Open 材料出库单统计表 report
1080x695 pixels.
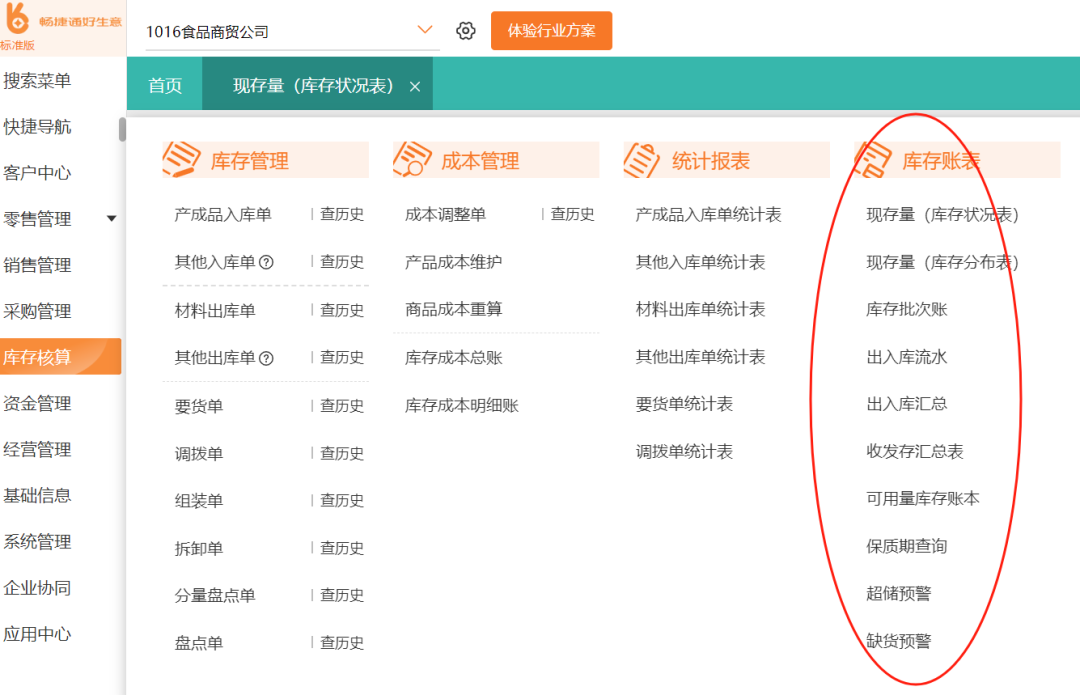[x=700, y=310]
